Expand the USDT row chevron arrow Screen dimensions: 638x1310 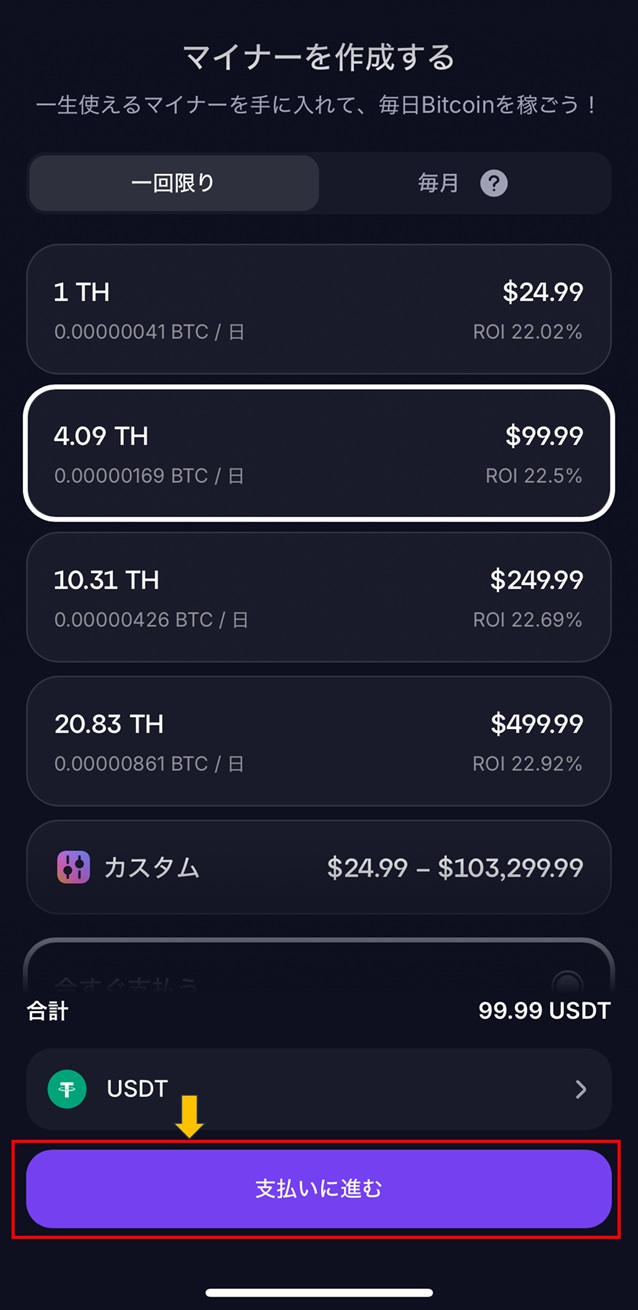581,1089
